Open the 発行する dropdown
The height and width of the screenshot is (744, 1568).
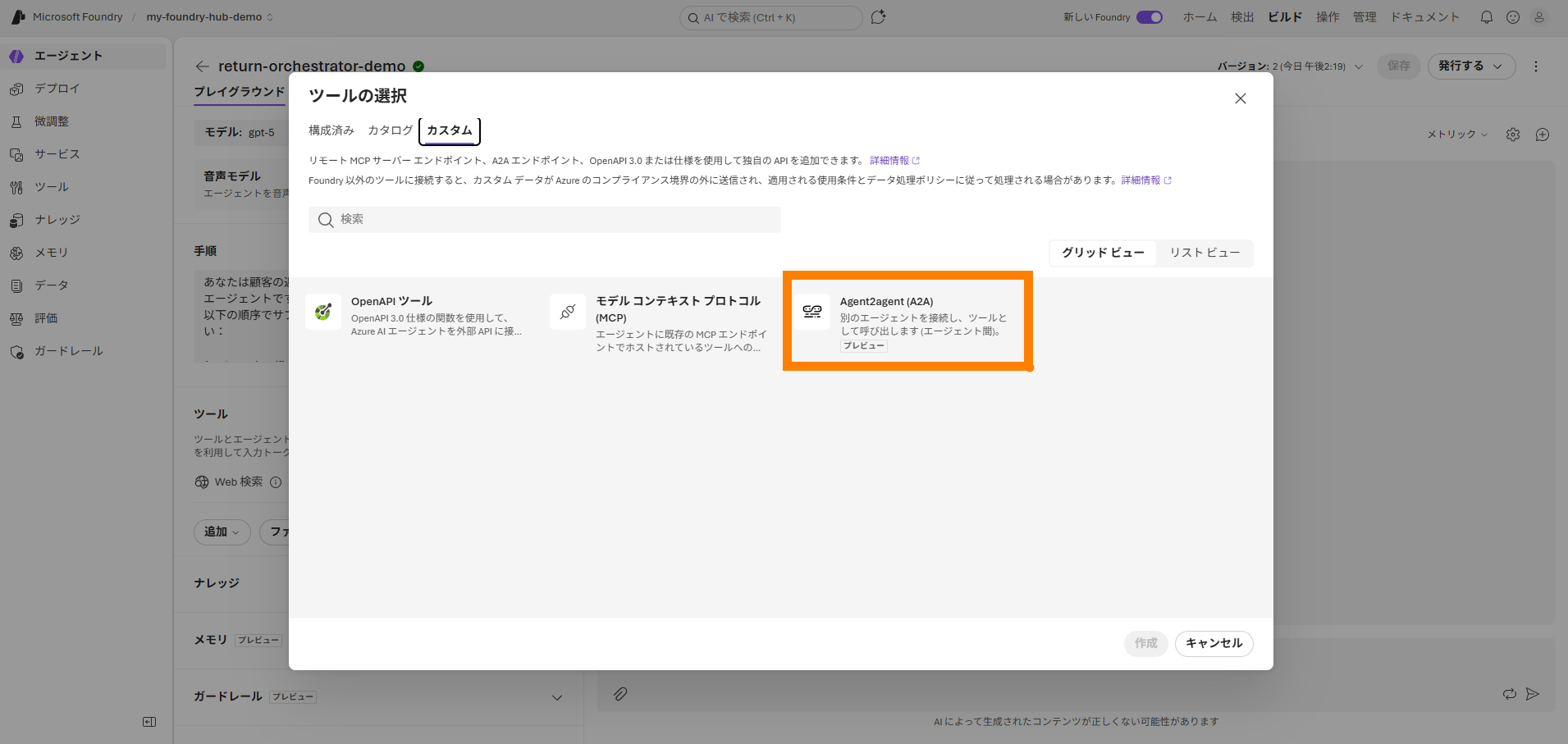click(1471, 66)
